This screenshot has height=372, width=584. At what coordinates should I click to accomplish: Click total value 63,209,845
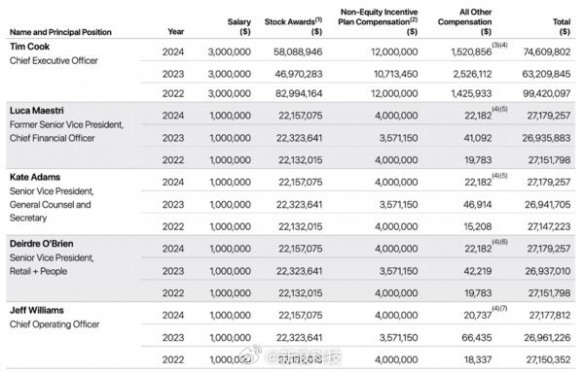click(x=546, y=74)
